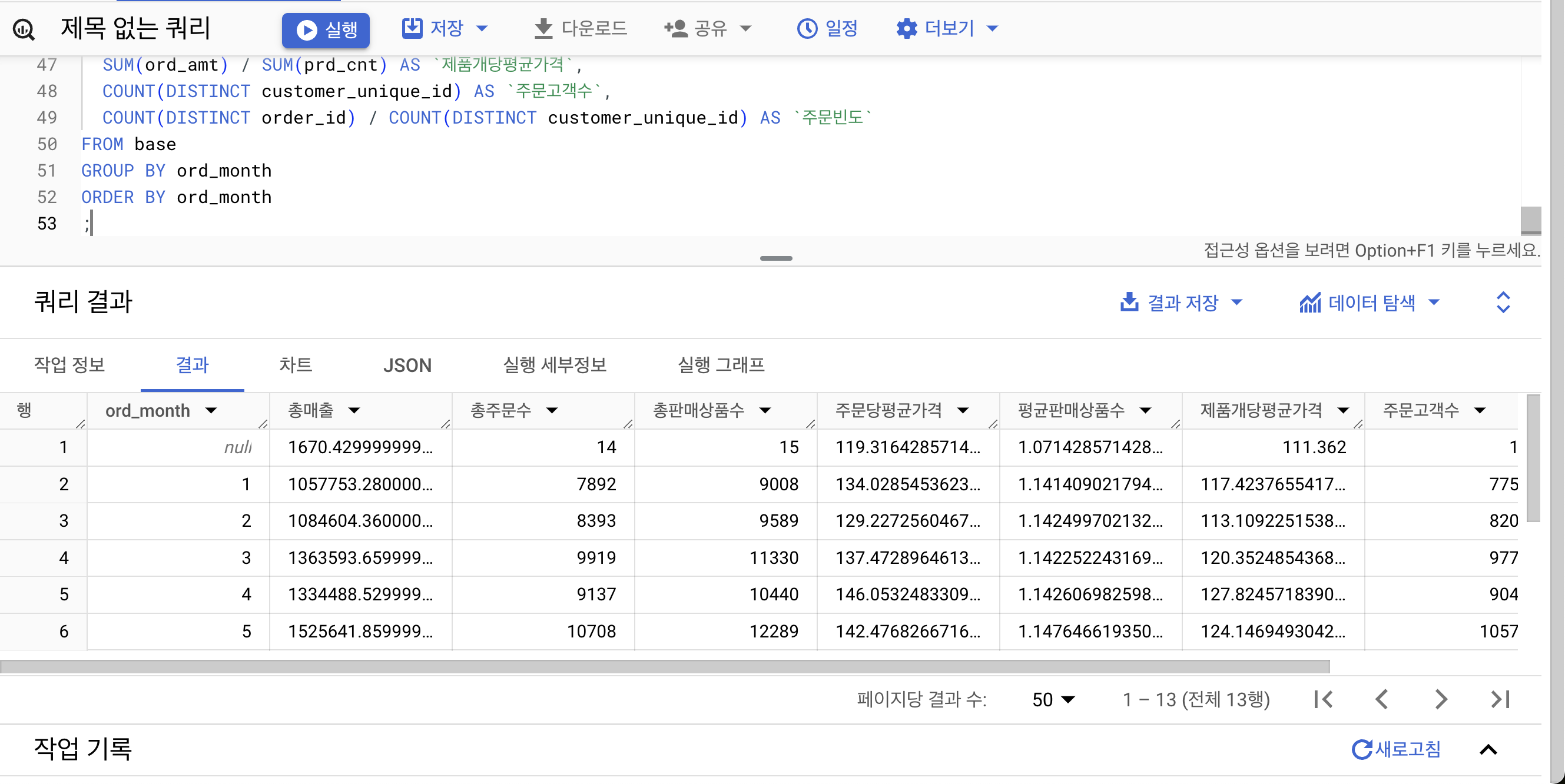
Task: Click the 공유 share person icon
Action: [675, 28]
